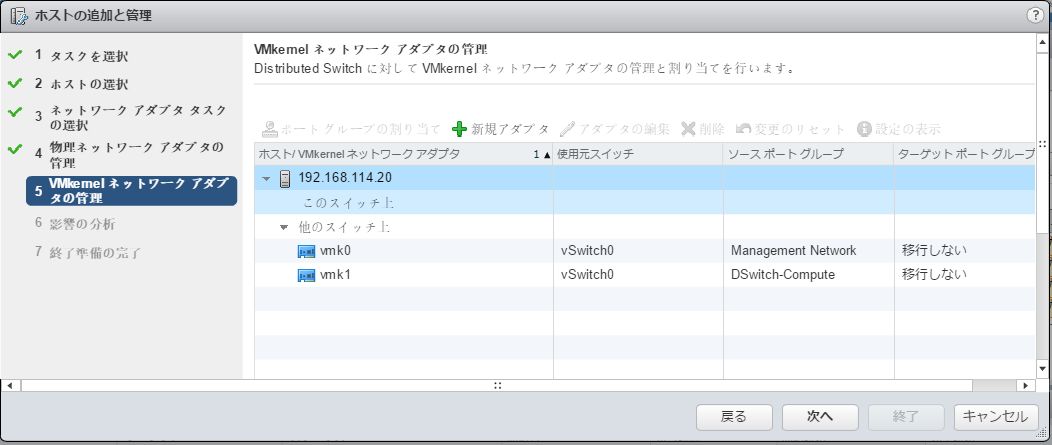This screenshot has height=445, width=1052.
Task: Click 使用元スイッチ column header
Action: point(638,154)
